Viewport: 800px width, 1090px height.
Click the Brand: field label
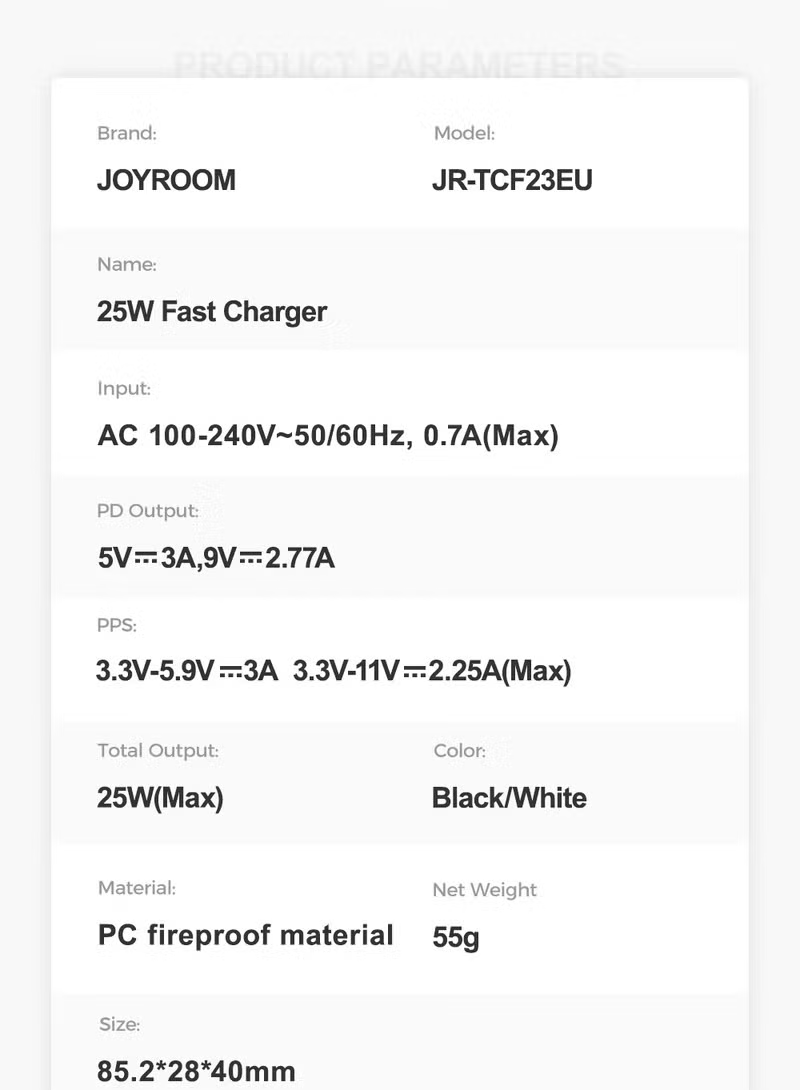(127, 133)
